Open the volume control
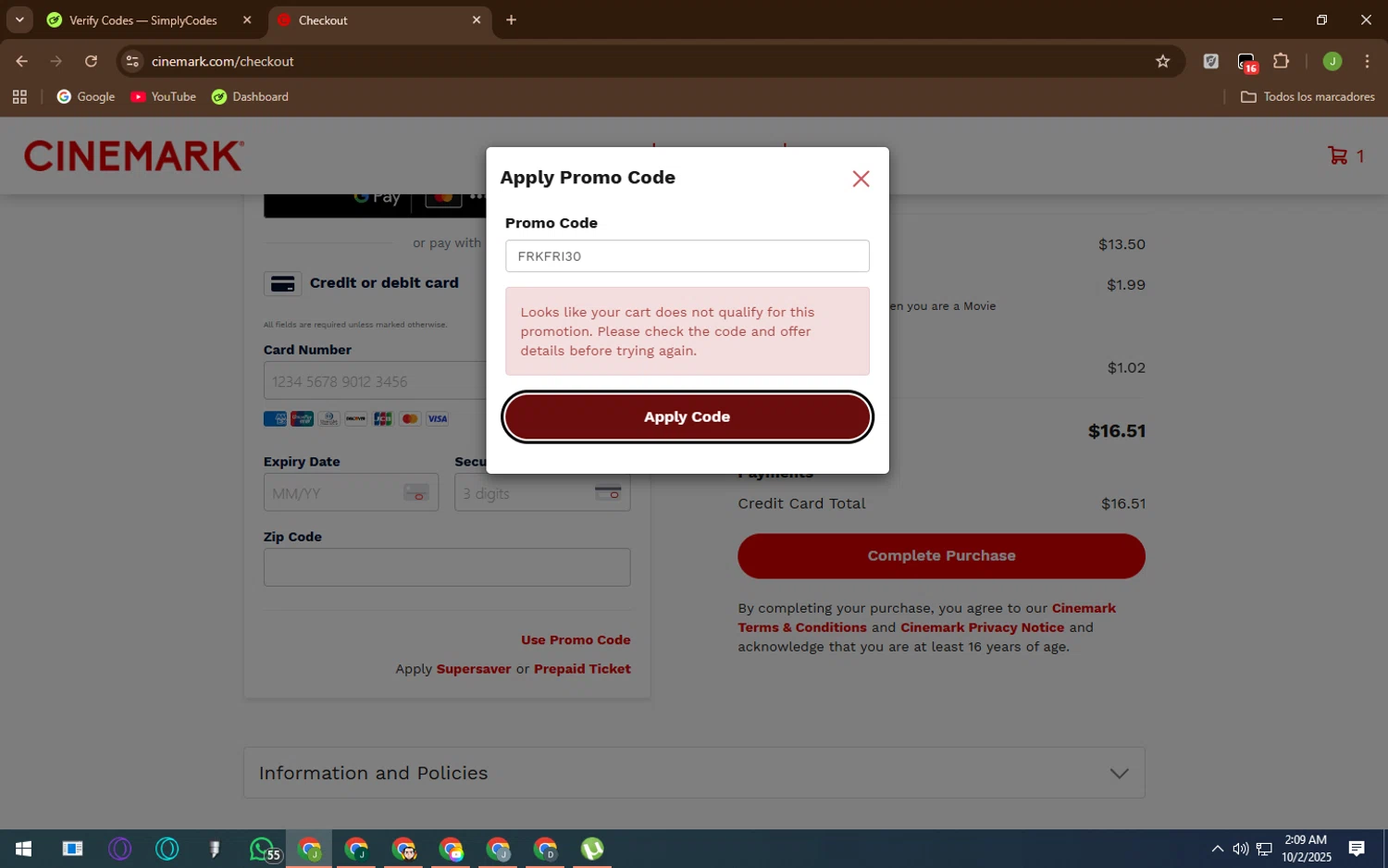 [1240, 849]
